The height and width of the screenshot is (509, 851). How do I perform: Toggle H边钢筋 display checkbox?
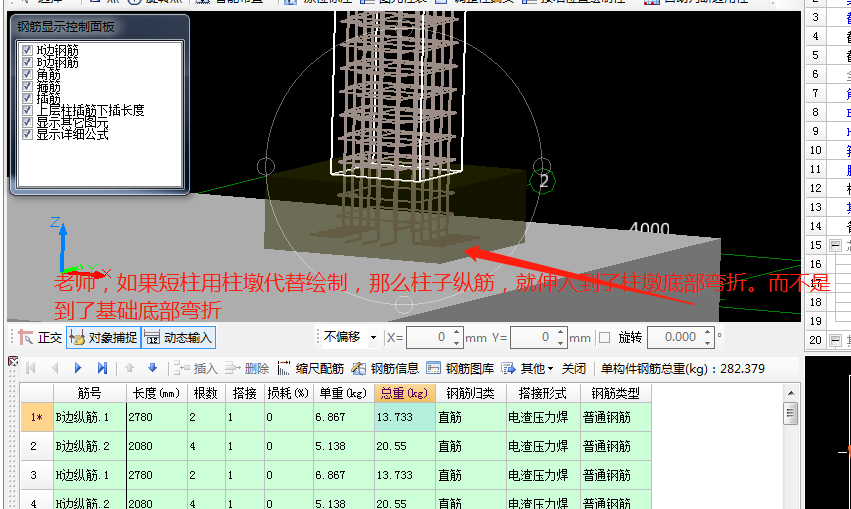[27, 50]
